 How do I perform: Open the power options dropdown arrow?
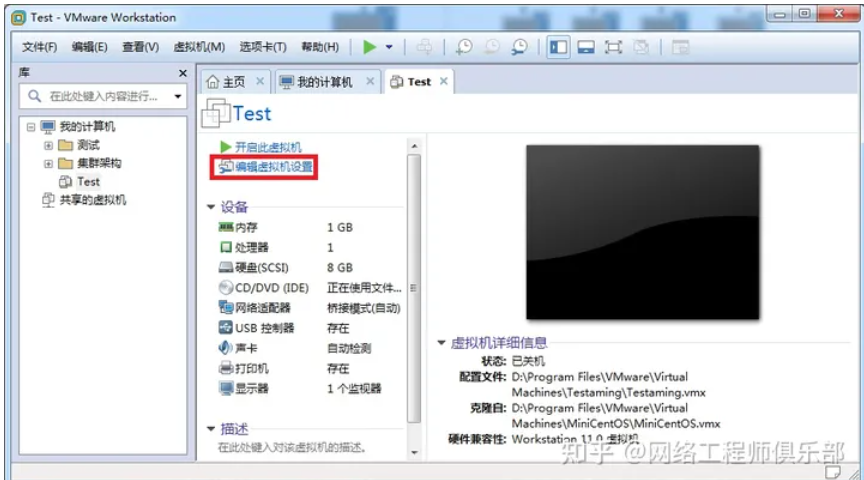[x=389, y=47]
